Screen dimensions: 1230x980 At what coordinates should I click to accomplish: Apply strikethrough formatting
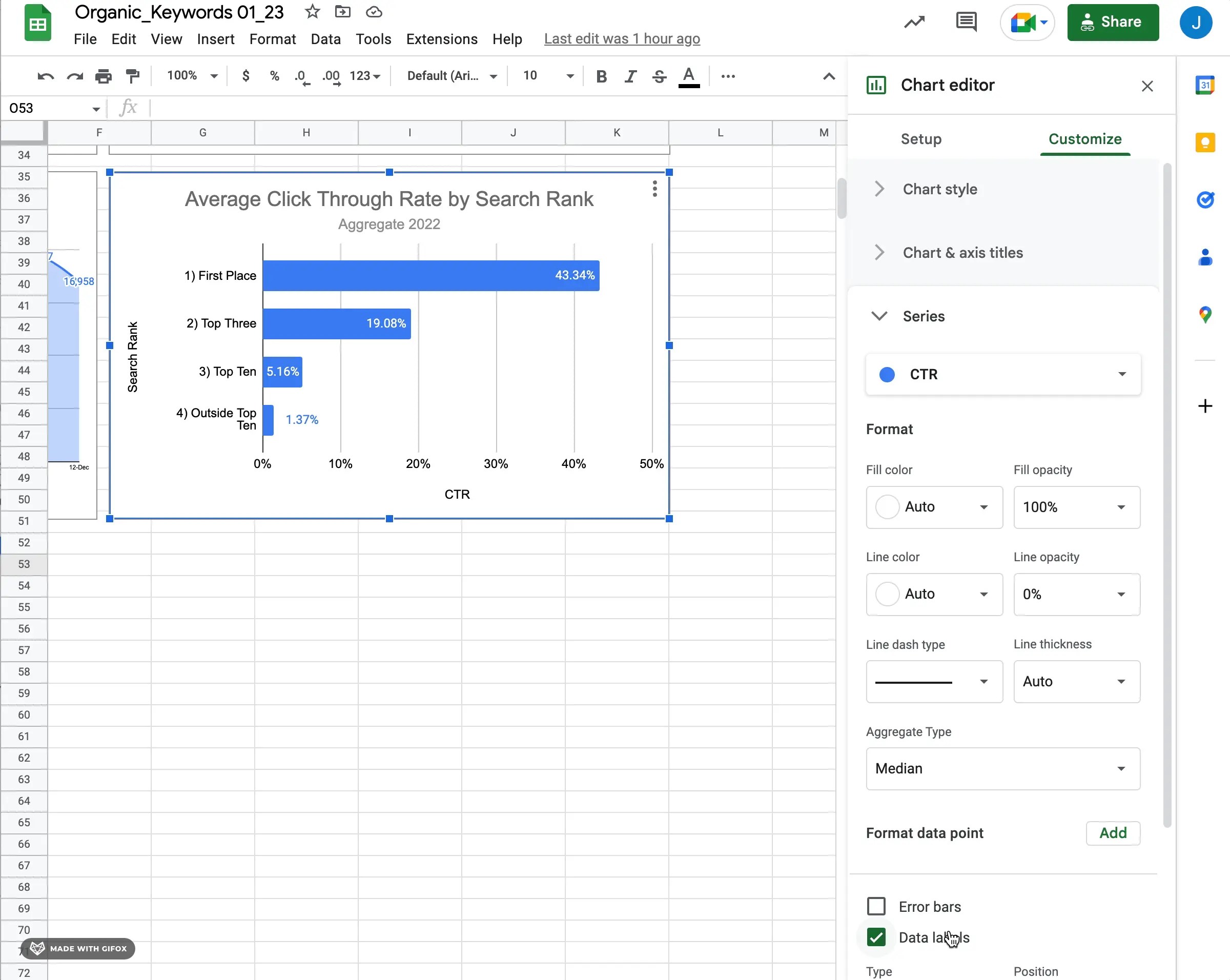coord(659,76)
